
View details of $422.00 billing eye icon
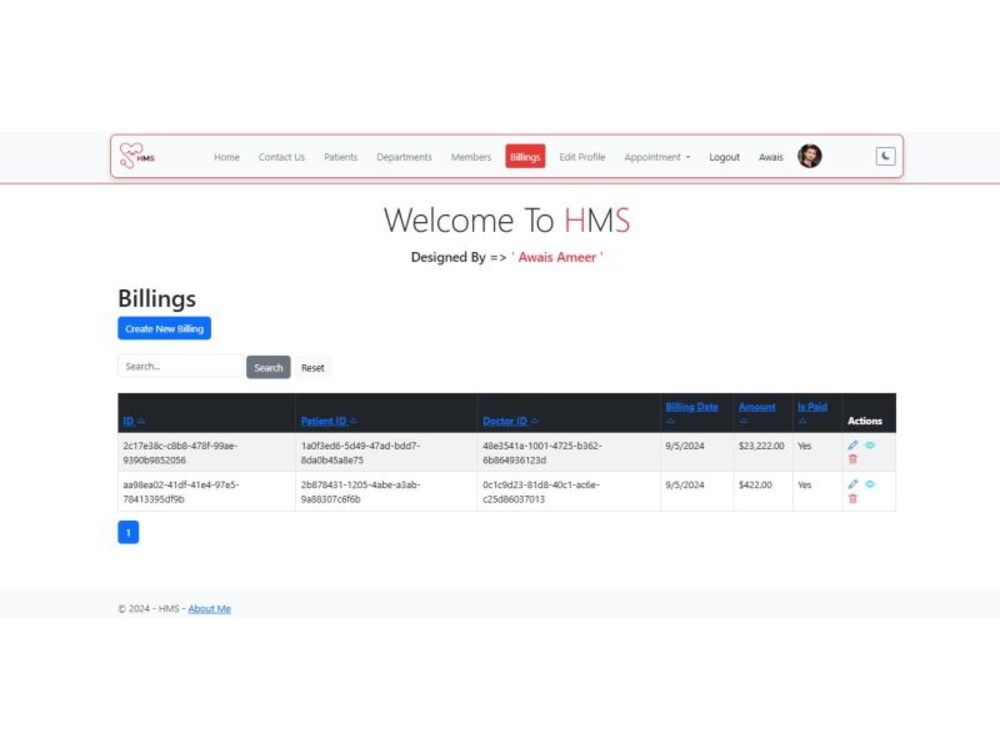870,484
